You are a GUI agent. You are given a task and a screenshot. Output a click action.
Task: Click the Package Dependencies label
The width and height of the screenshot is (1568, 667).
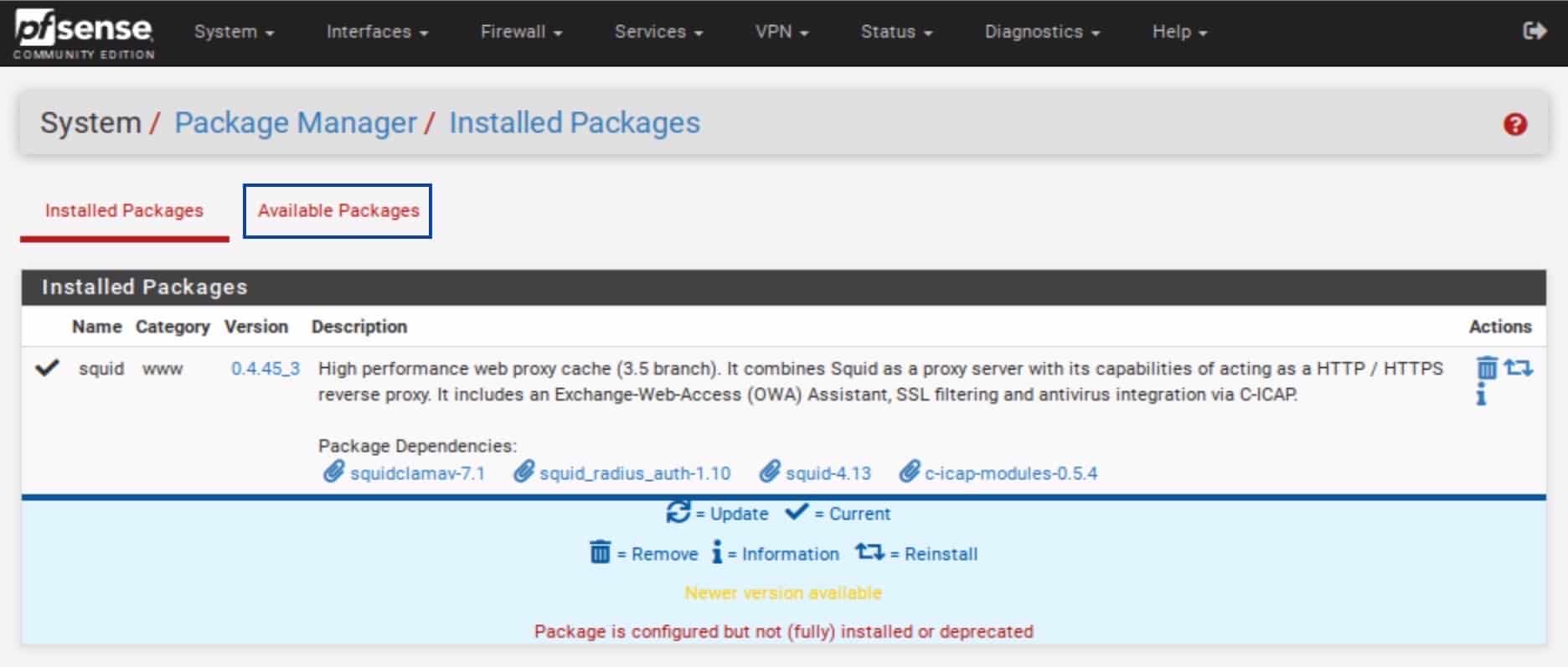tap(417, 446)
